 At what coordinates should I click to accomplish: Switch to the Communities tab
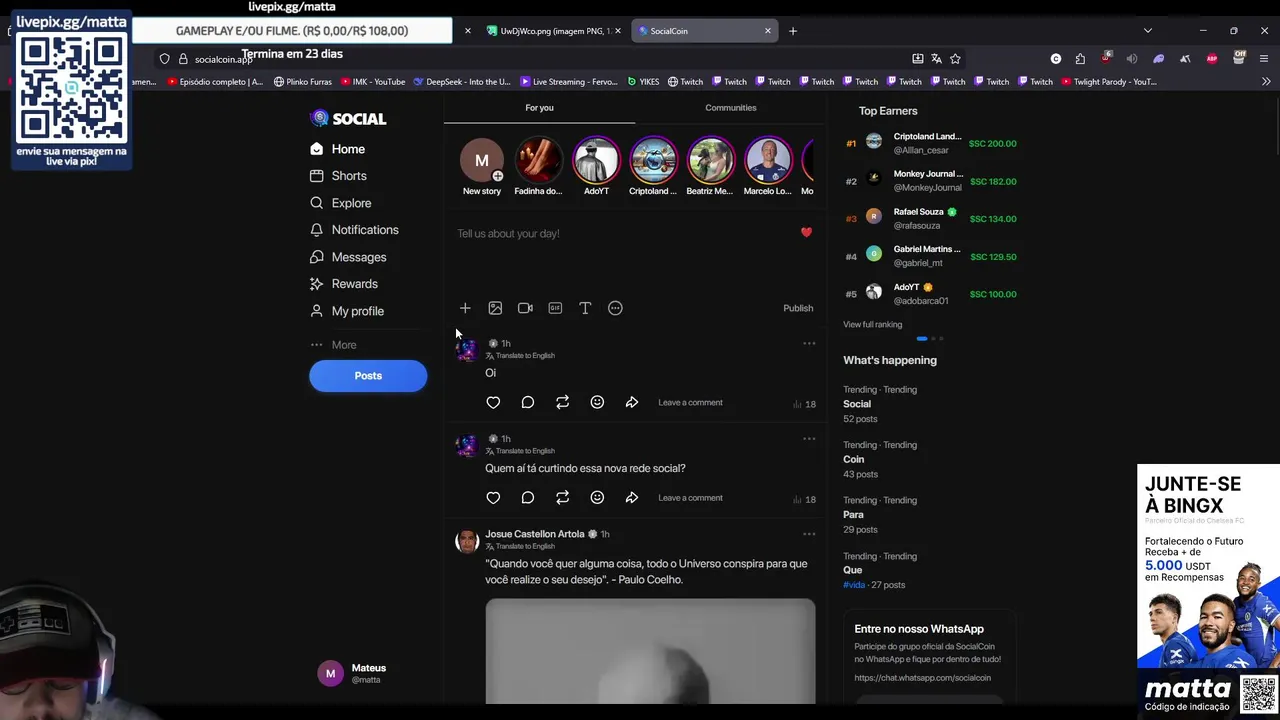pyautogui.click(x=731, y=108)
